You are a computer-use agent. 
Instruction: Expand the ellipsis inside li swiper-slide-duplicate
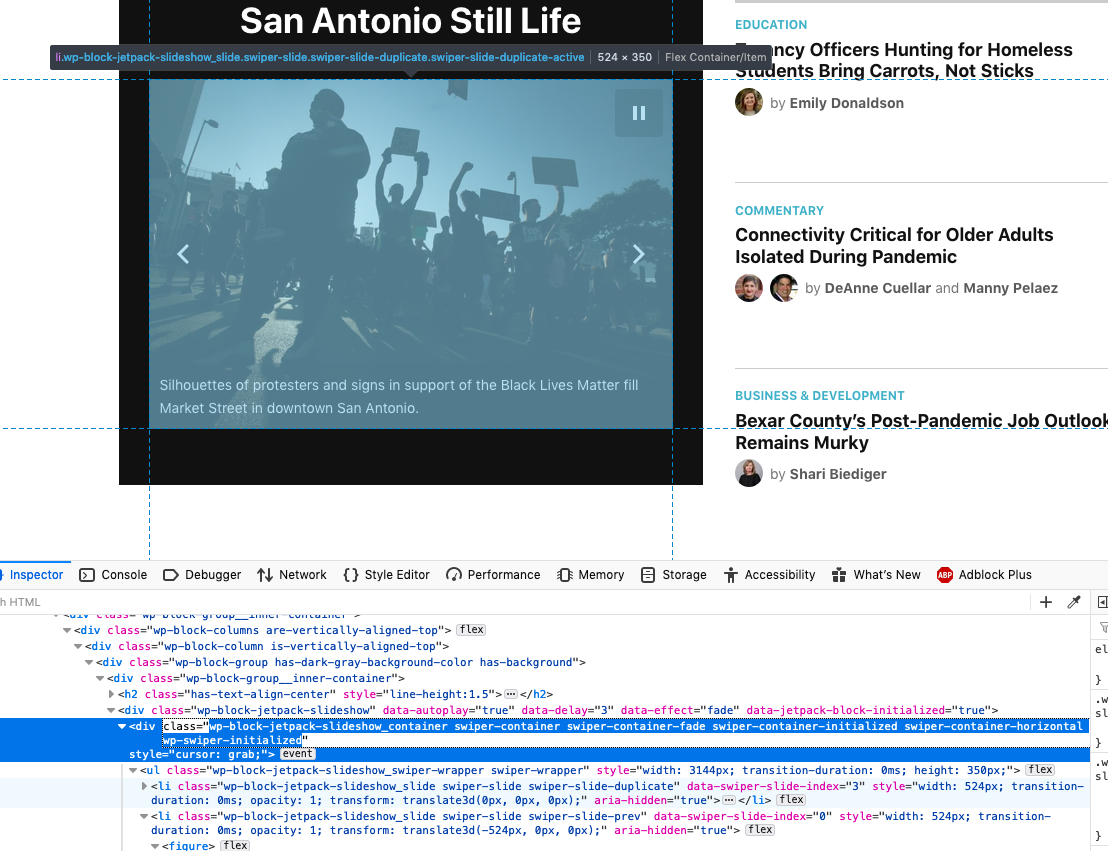[x=729, y=800]
